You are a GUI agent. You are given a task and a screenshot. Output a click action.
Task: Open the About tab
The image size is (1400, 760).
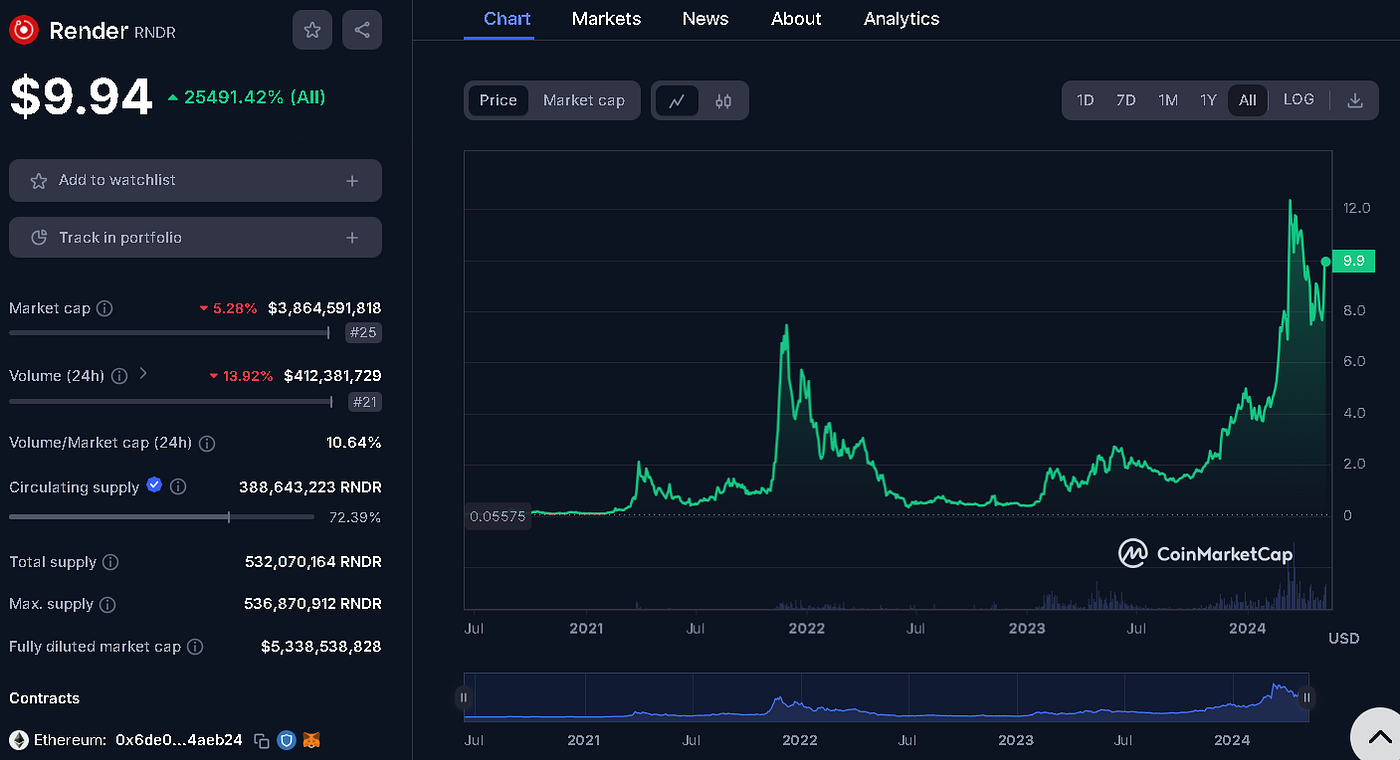click(796, 19)
